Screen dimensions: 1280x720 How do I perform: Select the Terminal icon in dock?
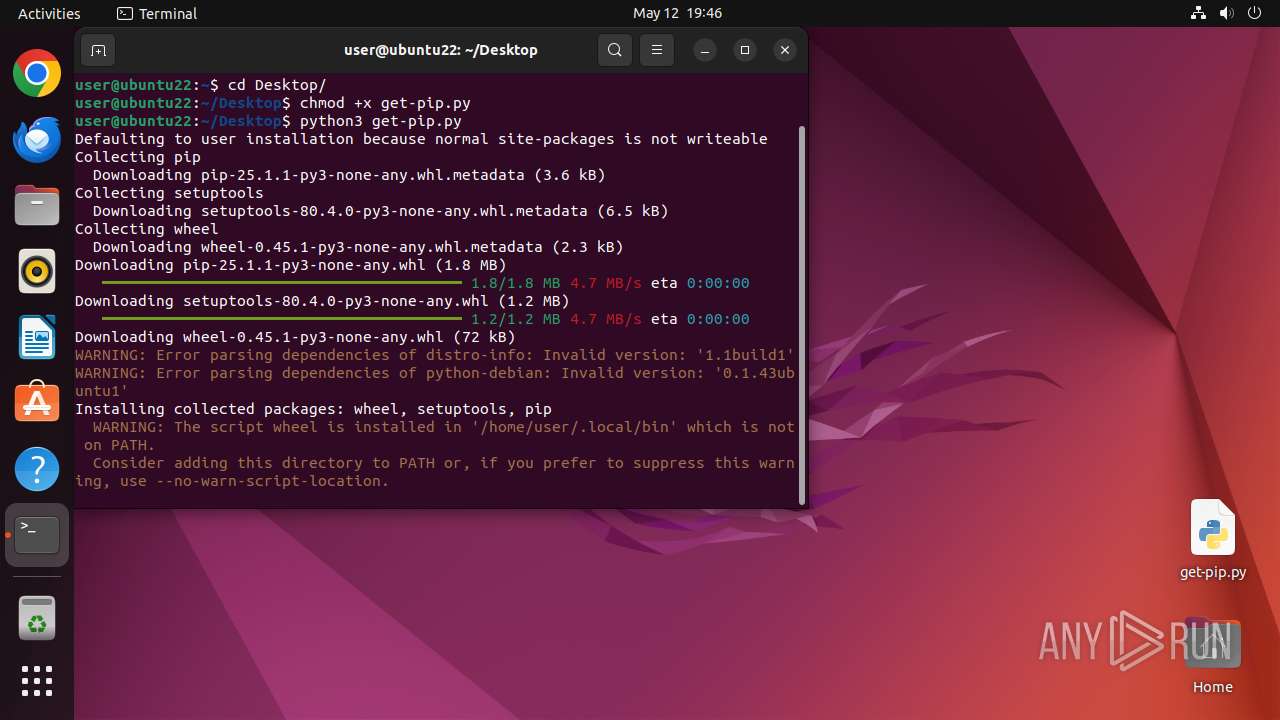[x=37, y=535]
